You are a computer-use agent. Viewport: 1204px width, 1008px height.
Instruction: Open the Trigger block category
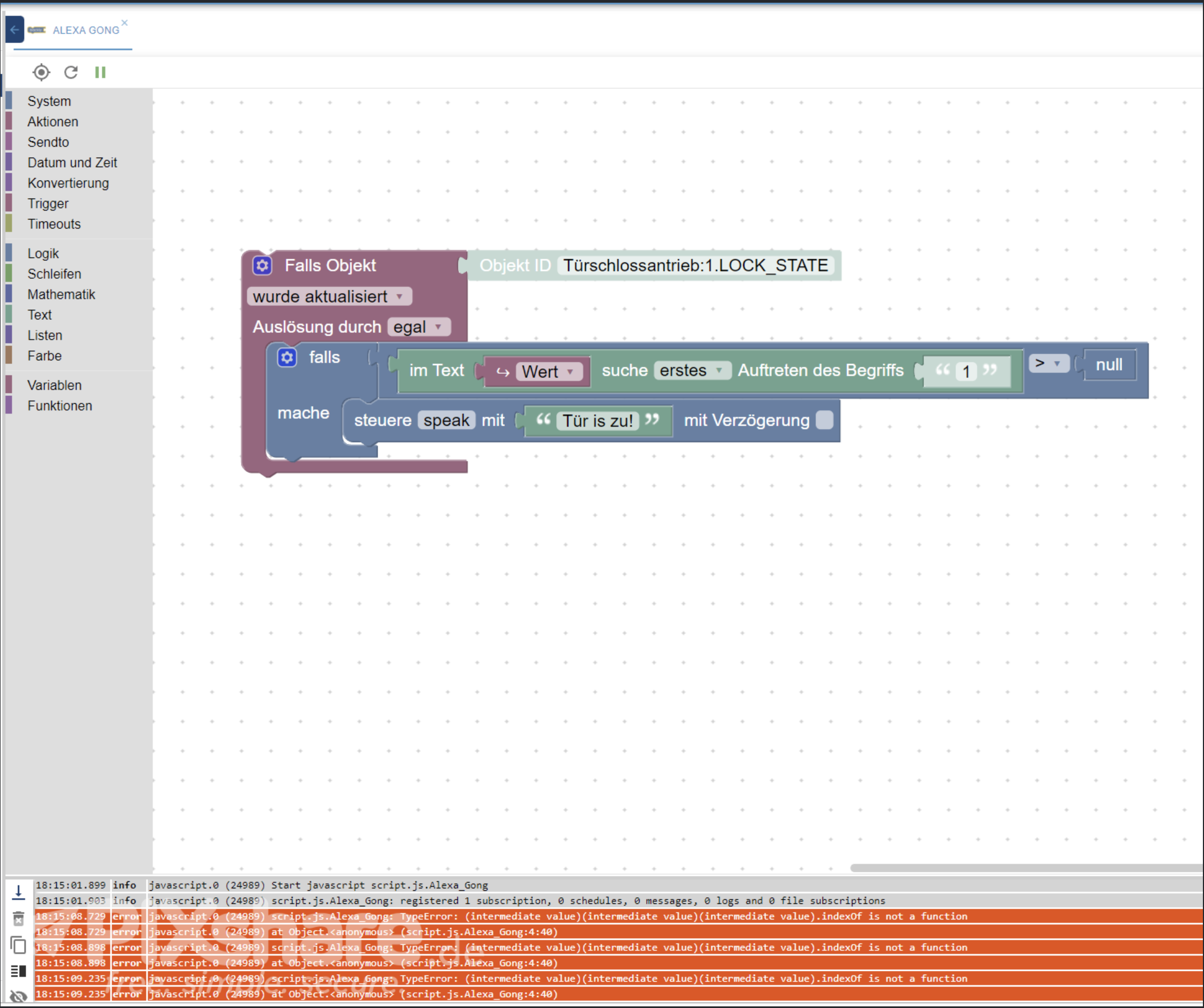coord(47,204)
